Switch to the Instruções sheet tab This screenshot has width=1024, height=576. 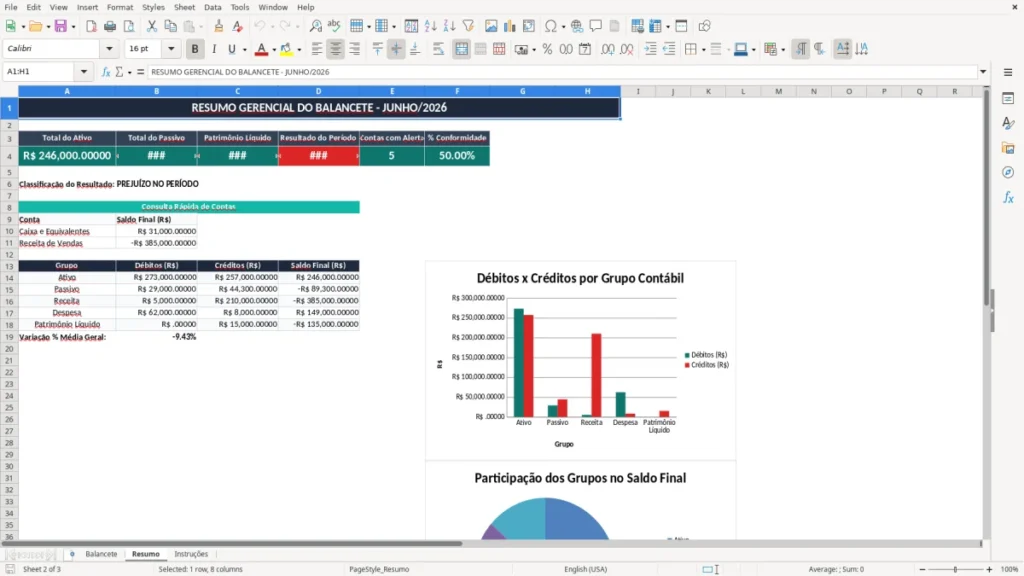click(x=191, y=554)
